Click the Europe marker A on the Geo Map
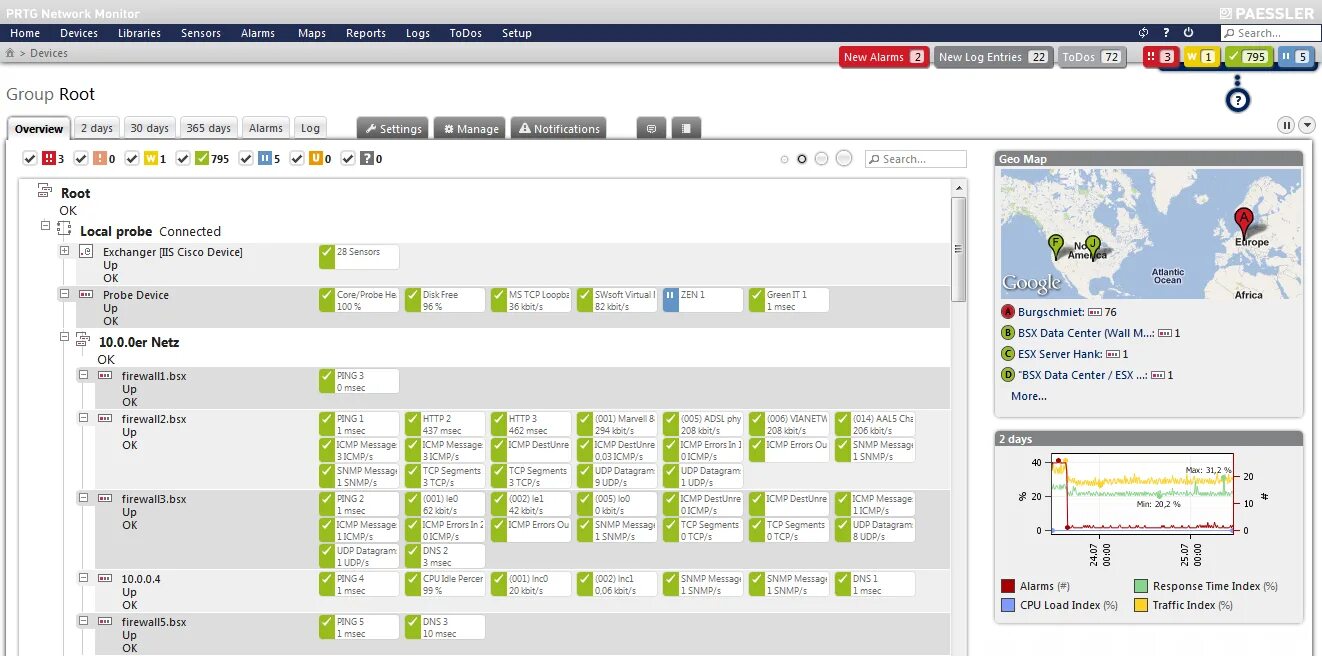This screenshot has width=1322, height=656. point(1243,222)
